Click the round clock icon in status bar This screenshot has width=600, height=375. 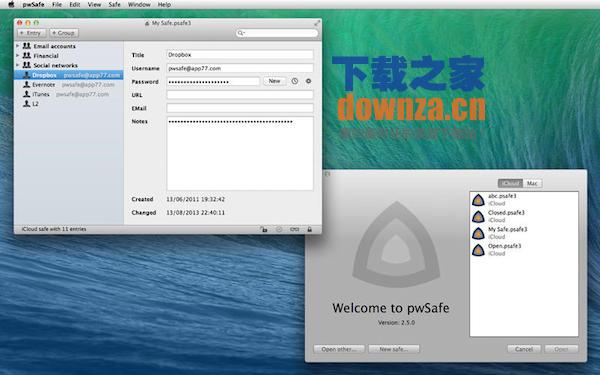[x=279, y=229]
